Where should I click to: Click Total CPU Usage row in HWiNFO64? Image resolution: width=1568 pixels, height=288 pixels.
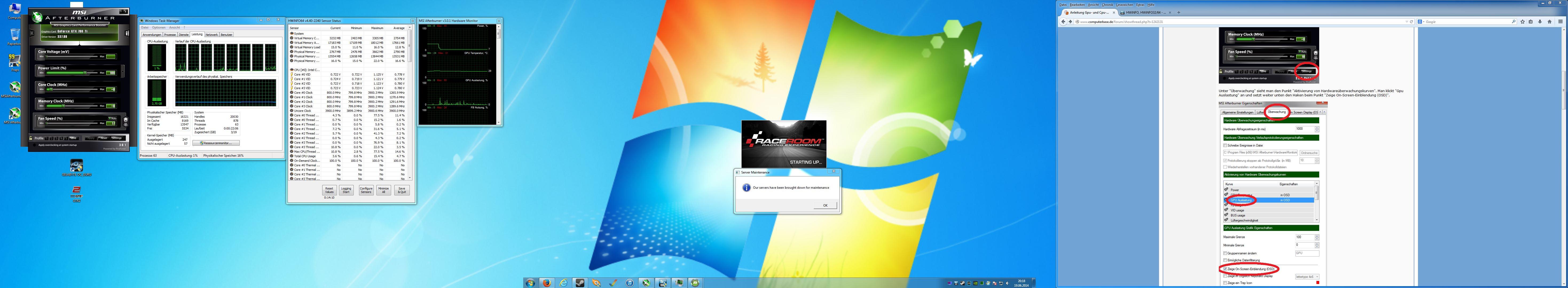[x=348, y=156]
